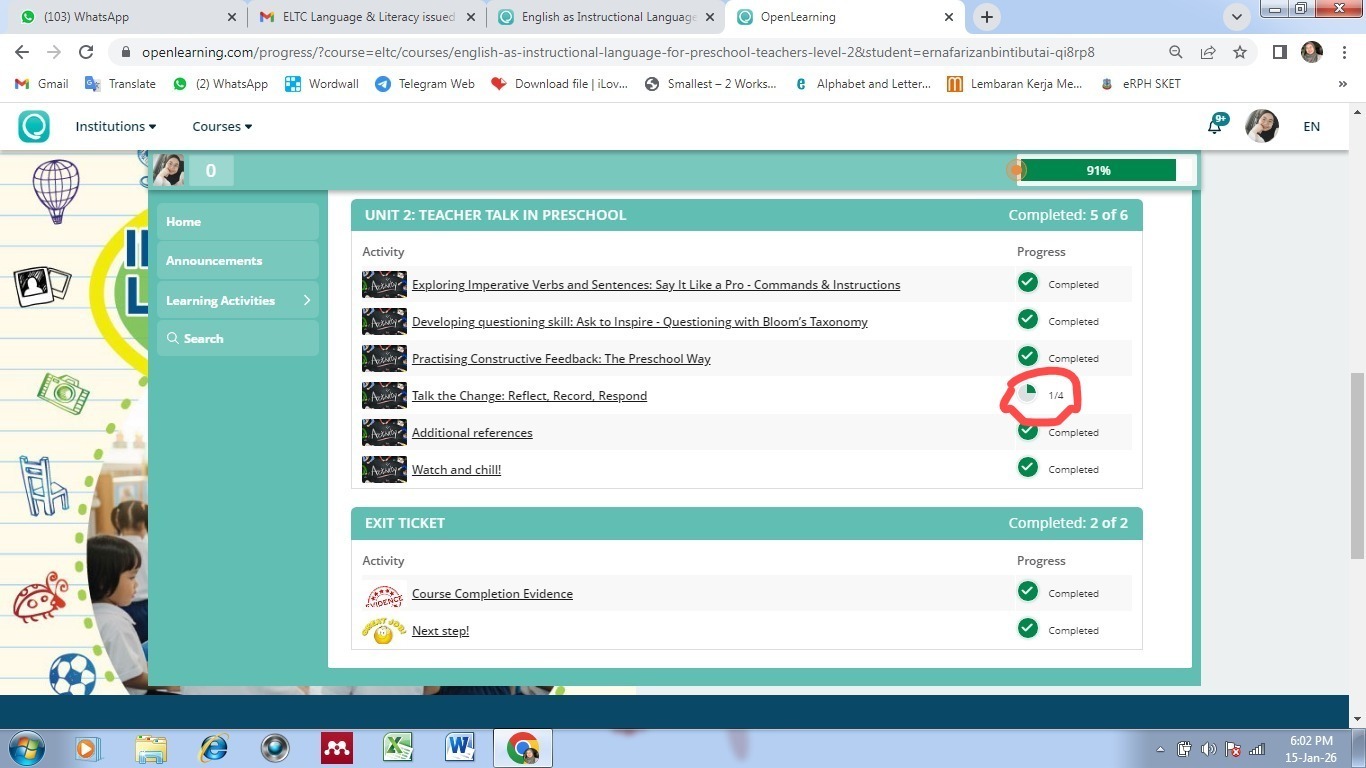Open Developing questioning skill activity link
1366x768 pixels.
(x=640, y=322)
